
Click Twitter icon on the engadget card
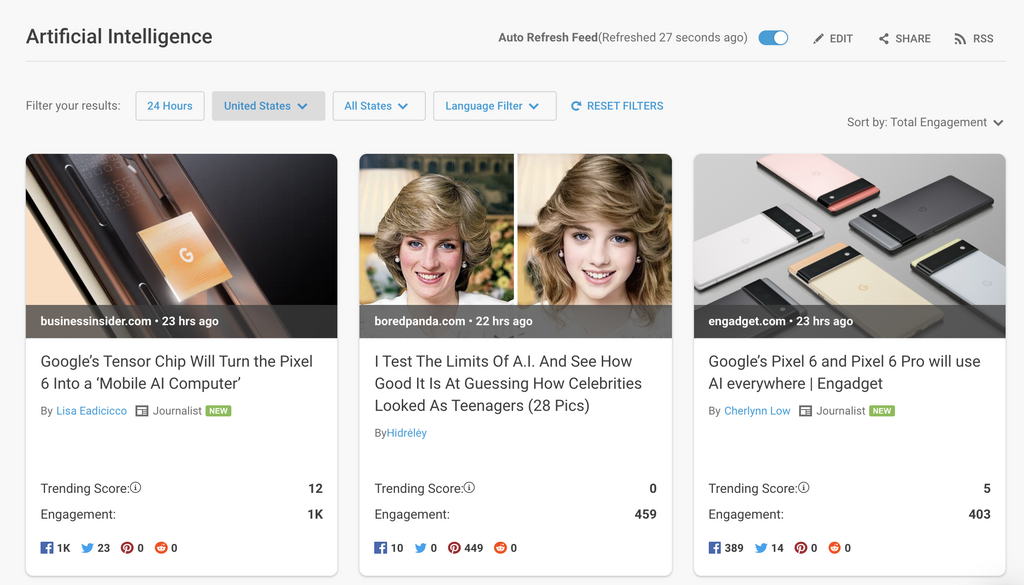pyautogui.click(x=761, y=548)
